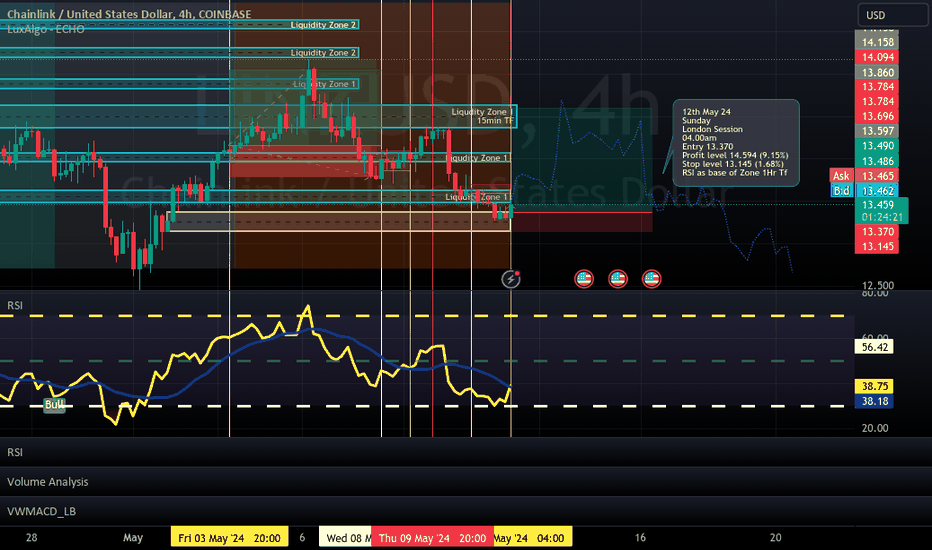Screen dimensions: 932x550
Task: Click the 20.00 RSI scale value
Action: coord(875,428)
